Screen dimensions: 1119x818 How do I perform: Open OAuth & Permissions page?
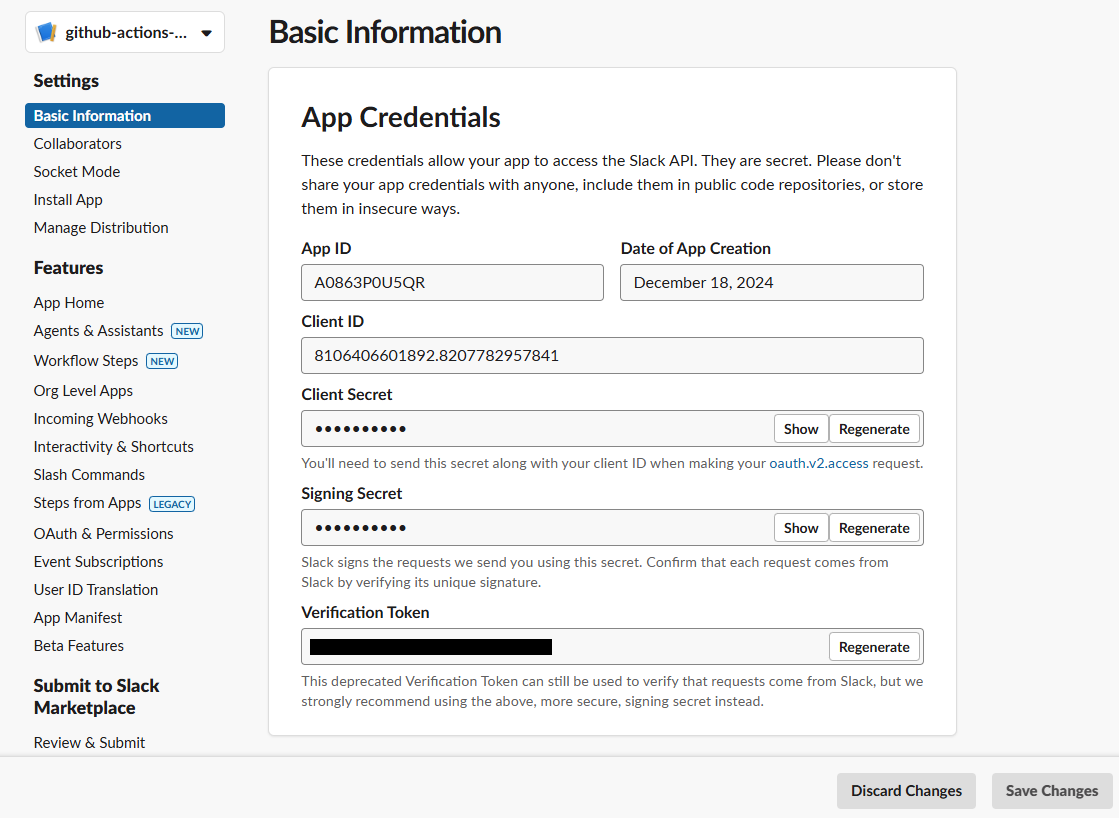[103, 534]
